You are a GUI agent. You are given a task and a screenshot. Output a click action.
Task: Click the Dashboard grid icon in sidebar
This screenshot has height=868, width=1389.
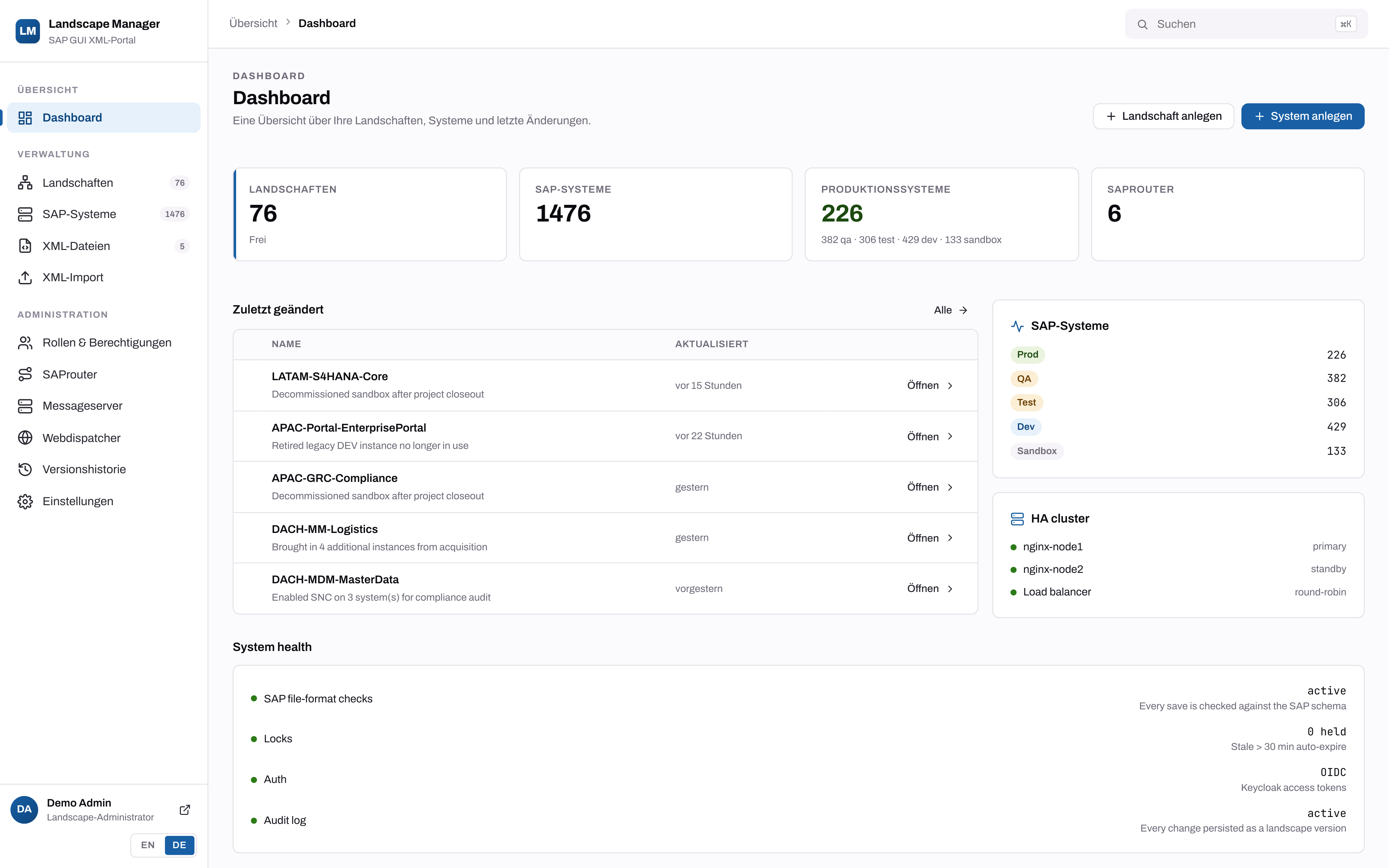pyautogui.click(x=25, y=118)
